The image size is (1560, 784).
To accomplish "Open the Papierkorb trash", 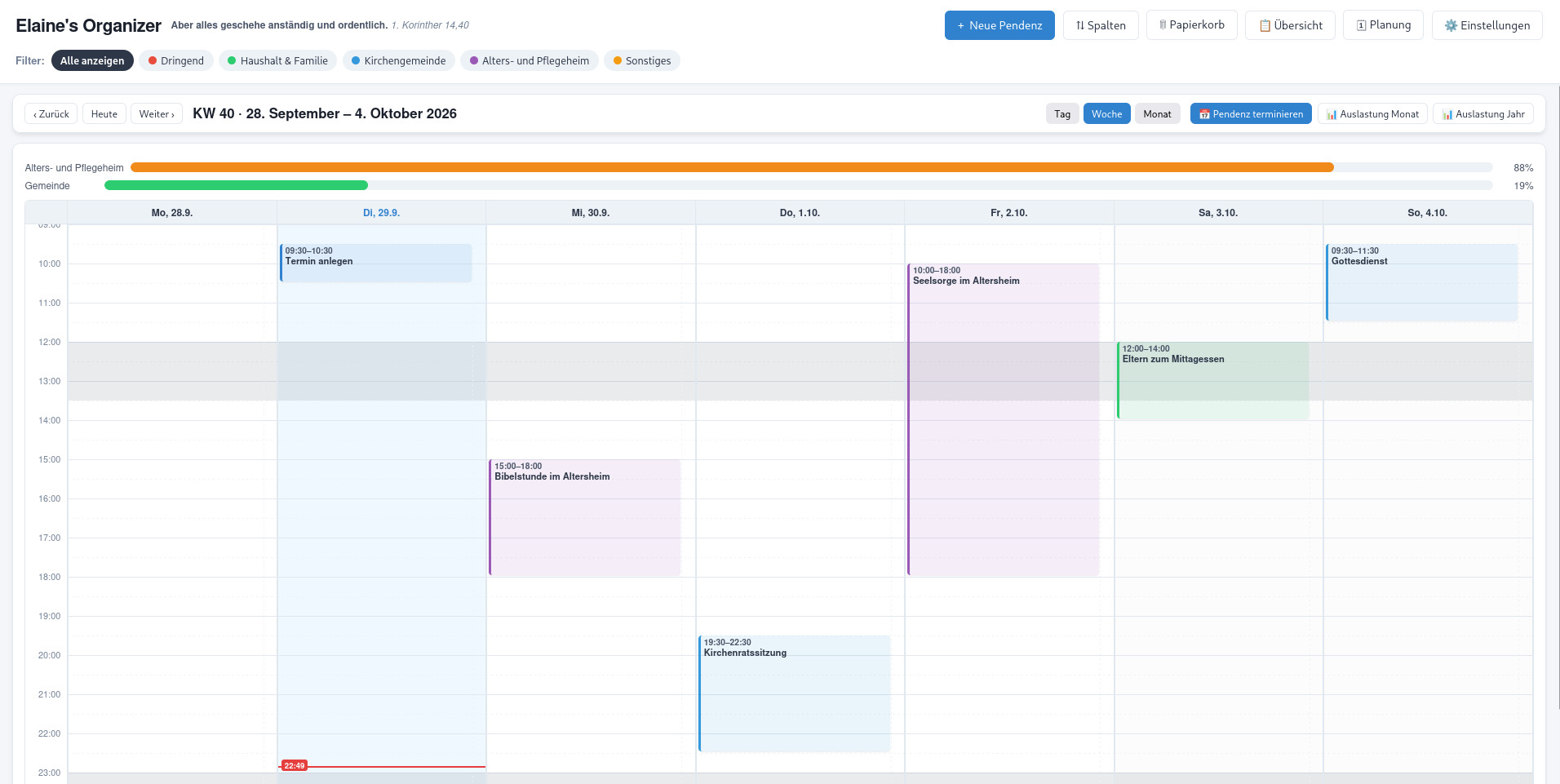I will pyautogui.click(x=1192, y=25).
